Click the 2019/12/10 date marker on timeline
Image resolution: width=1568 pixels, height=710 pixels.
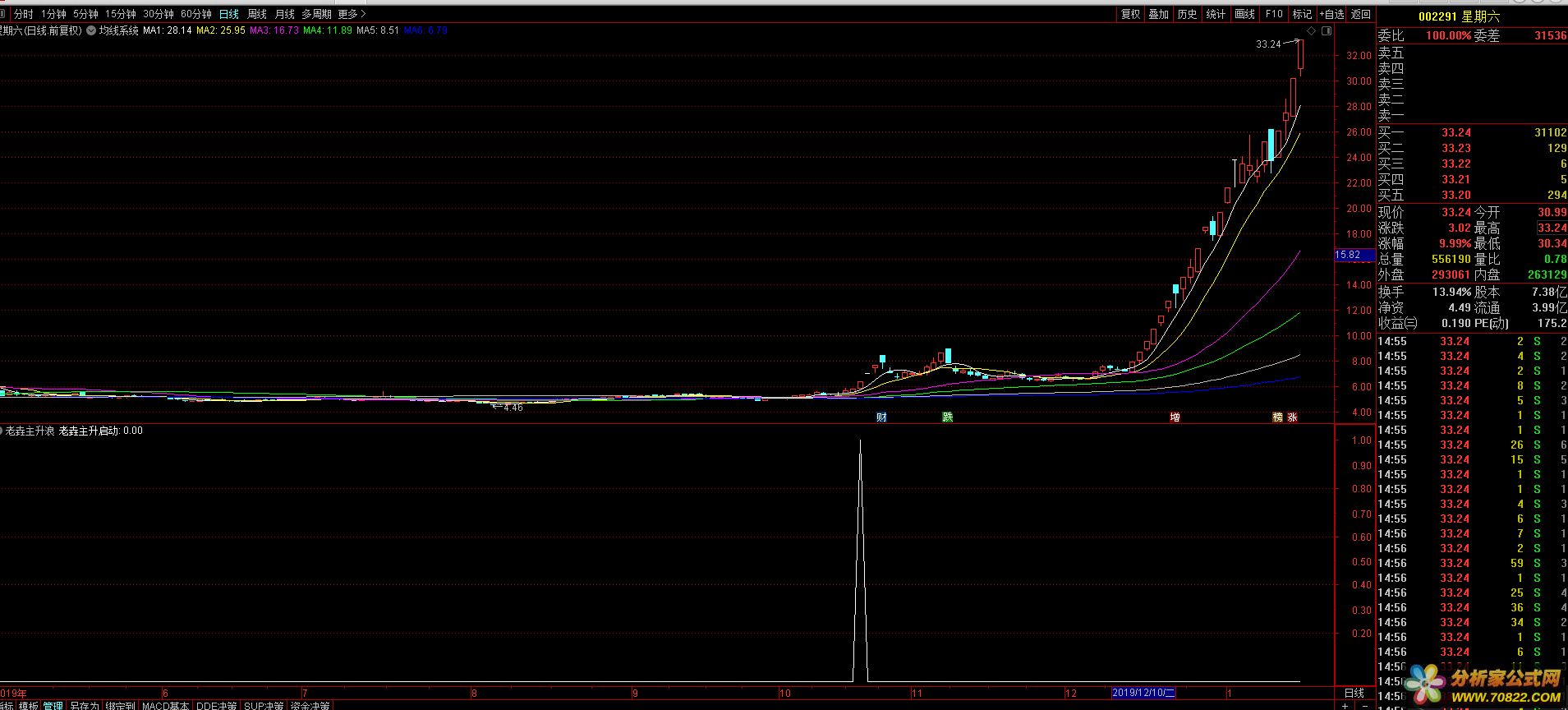click(1143, 693)
